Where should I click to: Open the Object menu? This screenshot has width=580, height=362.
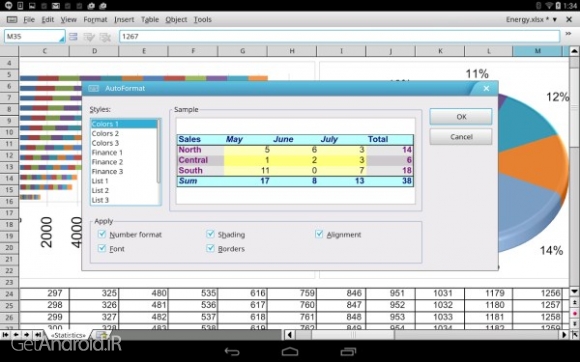coord(176,20)
